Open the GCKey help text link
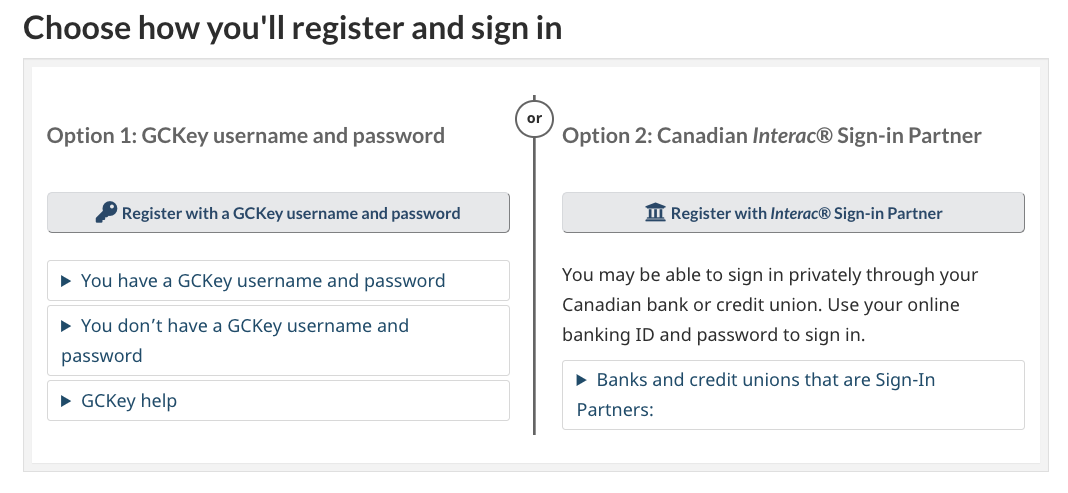1068x493 pixels. pos(129,400)
